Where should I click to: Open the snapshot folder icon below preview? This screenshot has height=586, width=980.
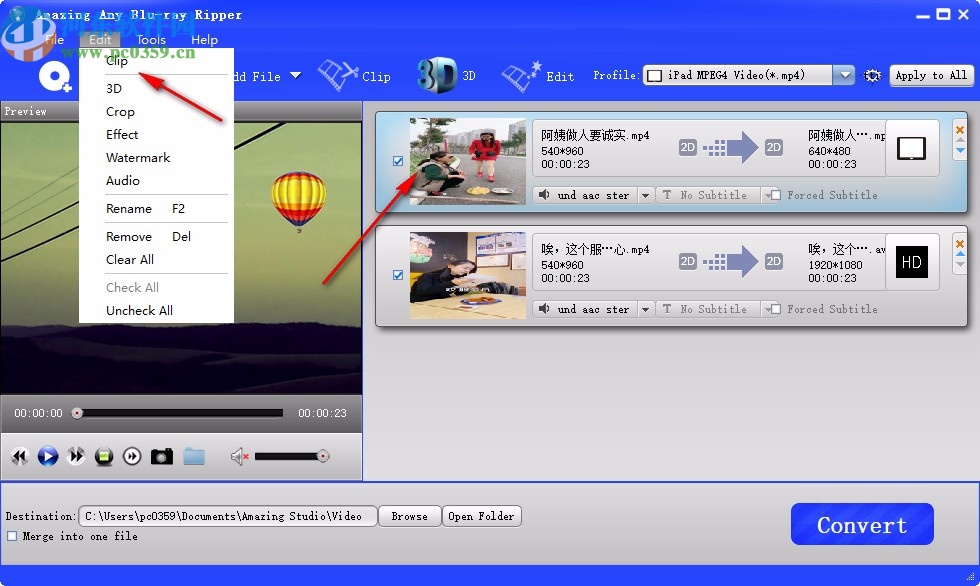point(194,455)
